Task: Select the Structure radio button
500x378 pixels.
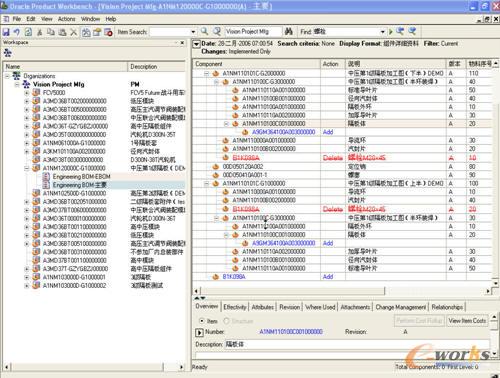Action: [x=227, y=321]
